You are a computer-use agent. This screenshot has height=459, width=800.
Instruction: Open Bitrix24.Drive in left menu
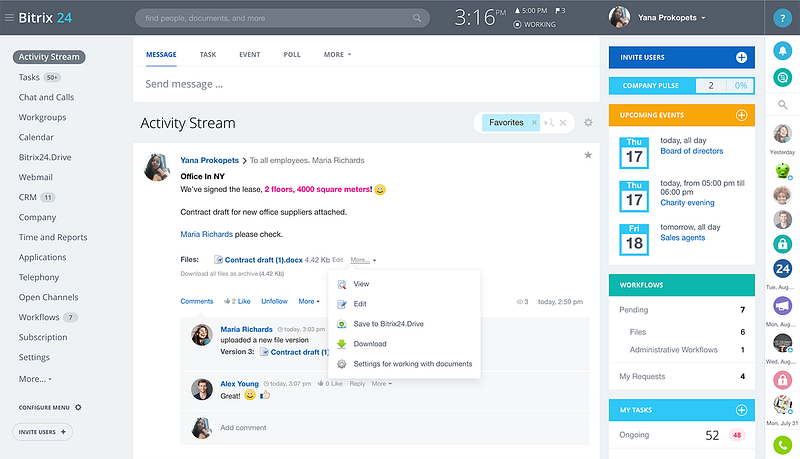pos(45,157)
